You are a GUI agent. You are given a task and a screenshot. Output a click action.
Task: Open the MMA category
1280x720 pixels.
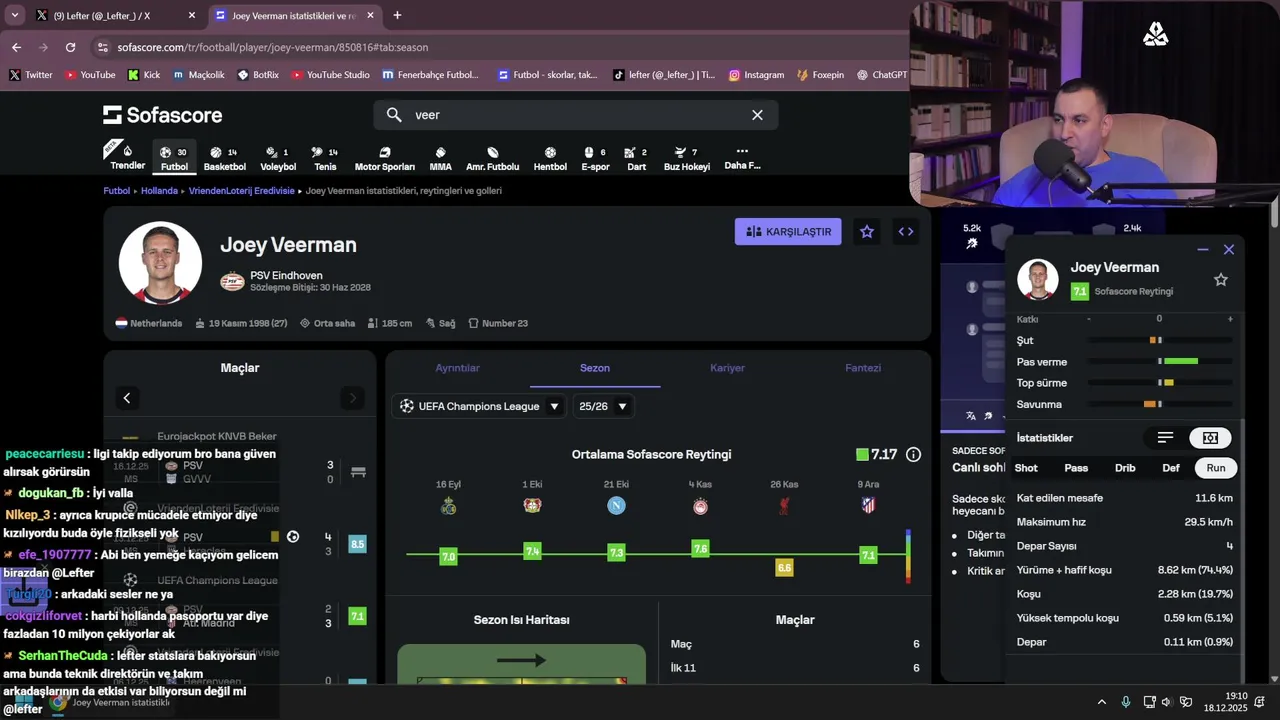pyautogui.click(x=440, y=158)
